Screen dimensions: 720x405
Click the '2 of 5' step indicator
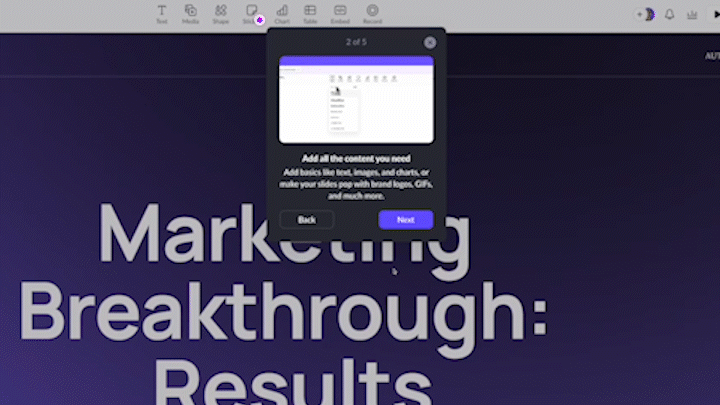356,42
